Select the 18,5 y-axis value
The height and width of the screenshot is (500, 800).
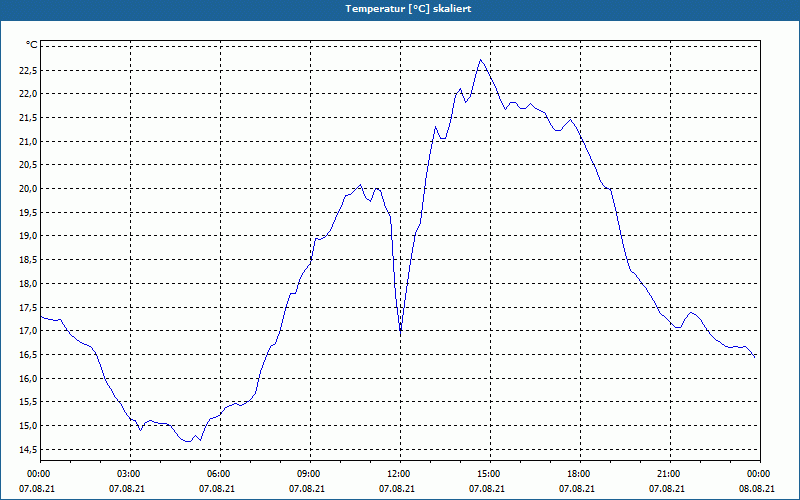[28, 260]
